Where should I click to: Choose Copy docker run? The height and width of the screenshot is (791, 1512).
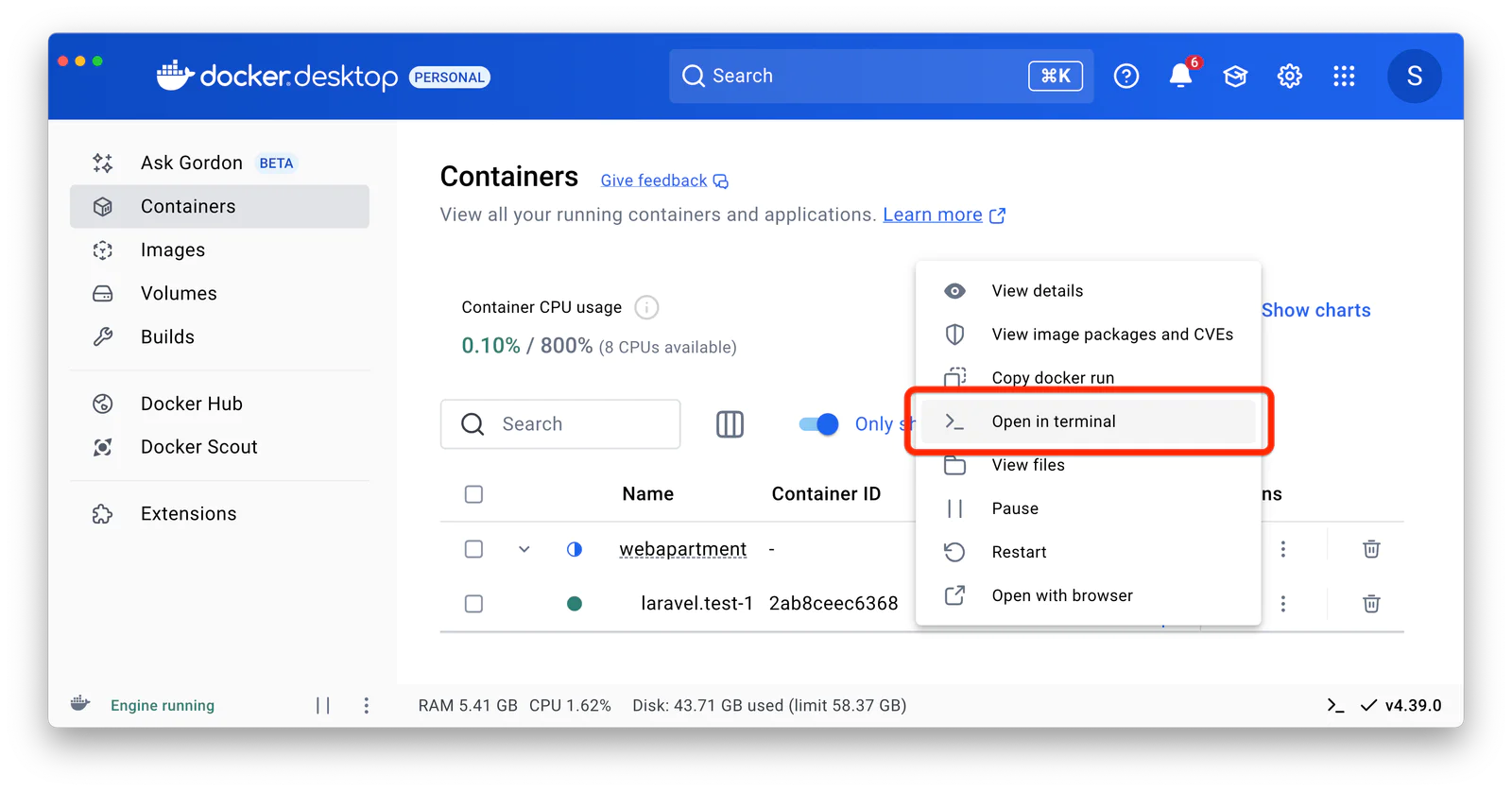click(x=1088, y=378)
